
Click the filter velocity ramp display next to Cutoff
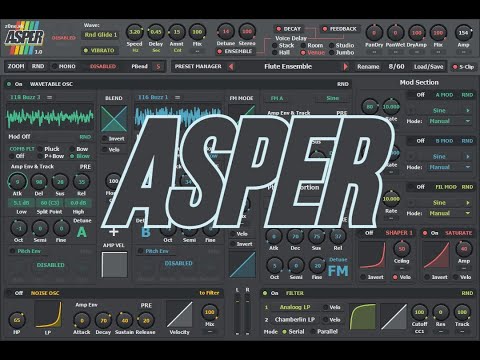pyautogui.click(x=394, y=316)
